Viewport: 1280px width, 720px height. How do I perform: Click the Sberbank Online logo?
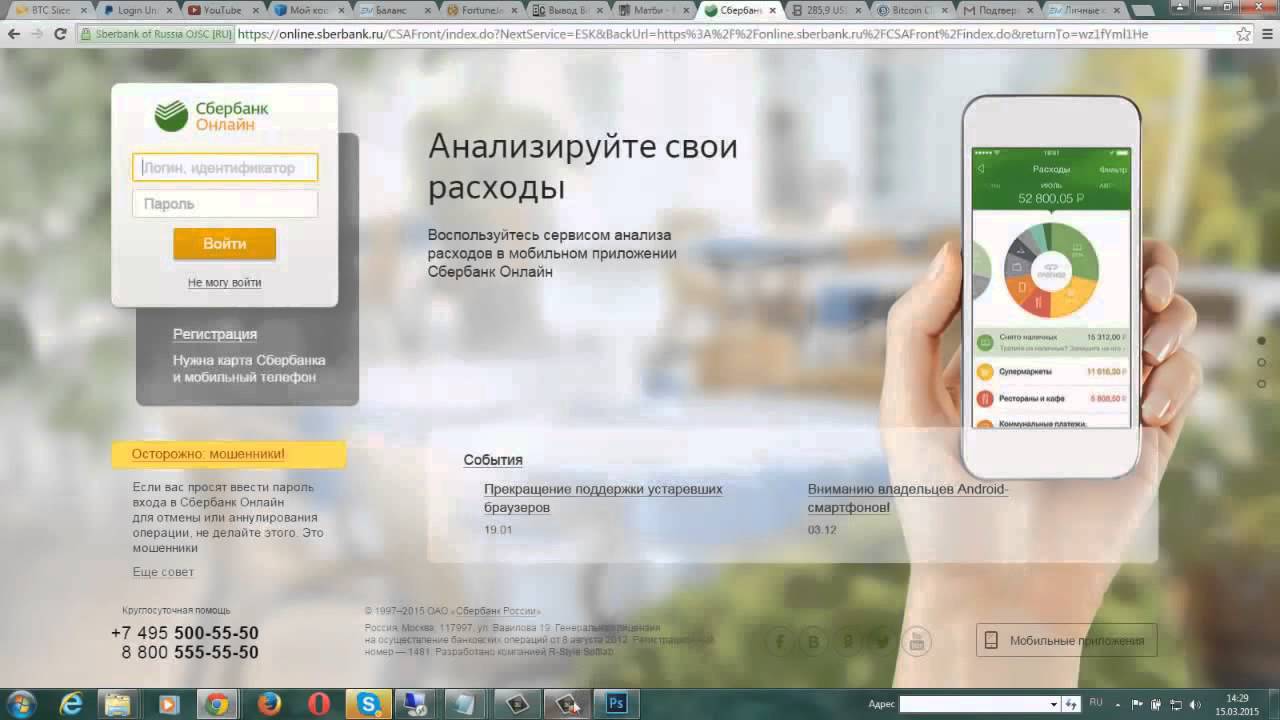[211, 116]
